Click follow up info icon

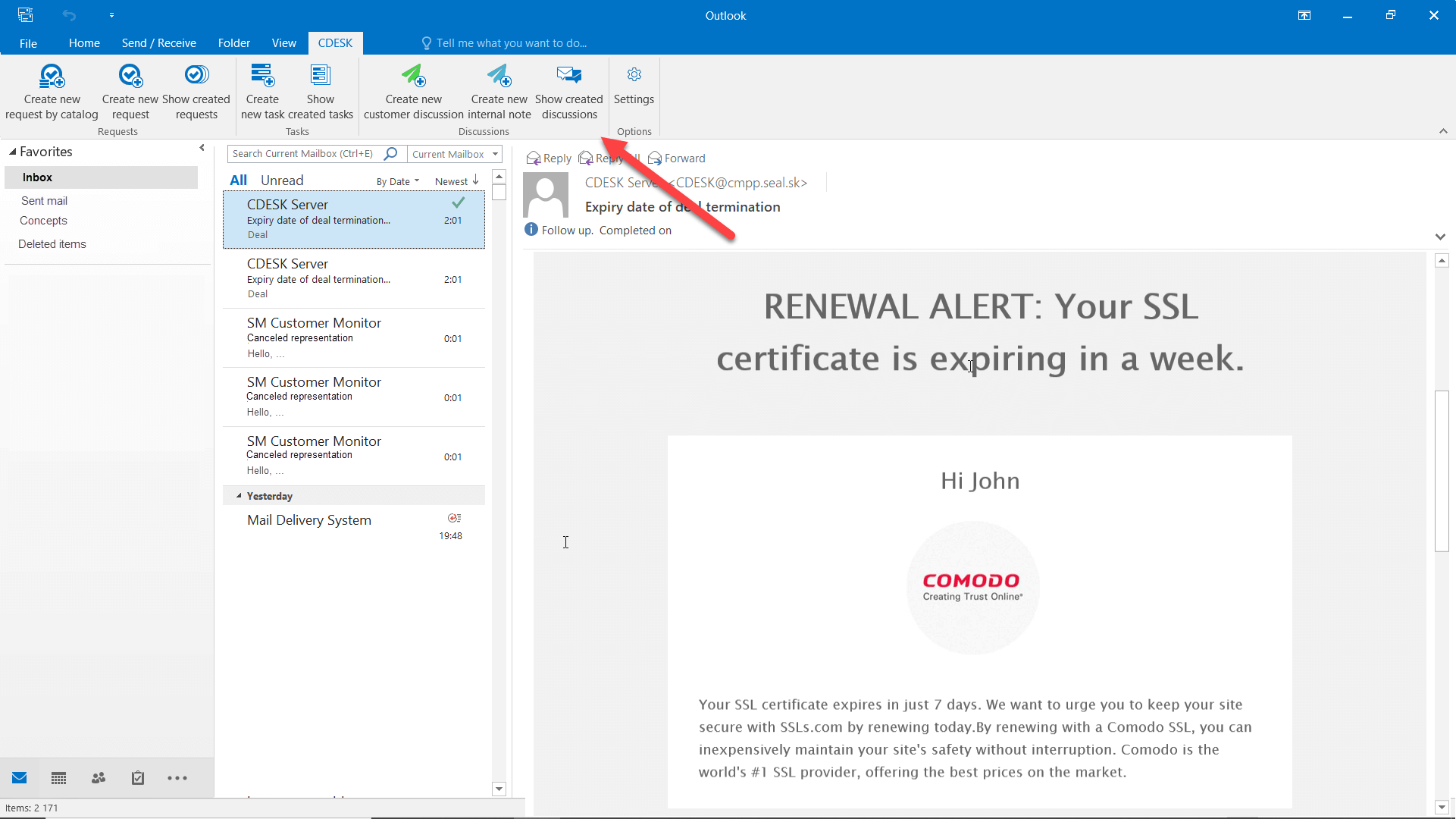point(531,229)
